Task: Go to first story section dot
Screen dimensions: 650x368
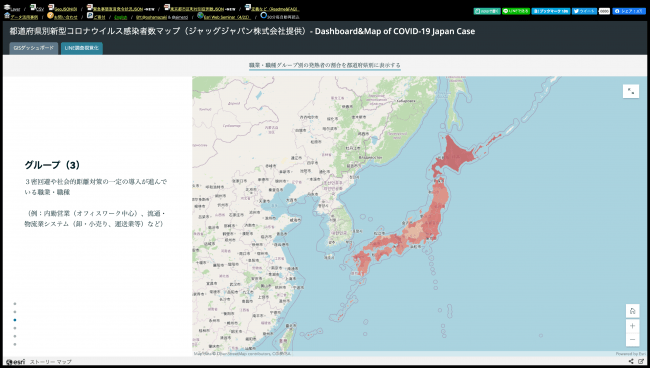Action: 15,304
